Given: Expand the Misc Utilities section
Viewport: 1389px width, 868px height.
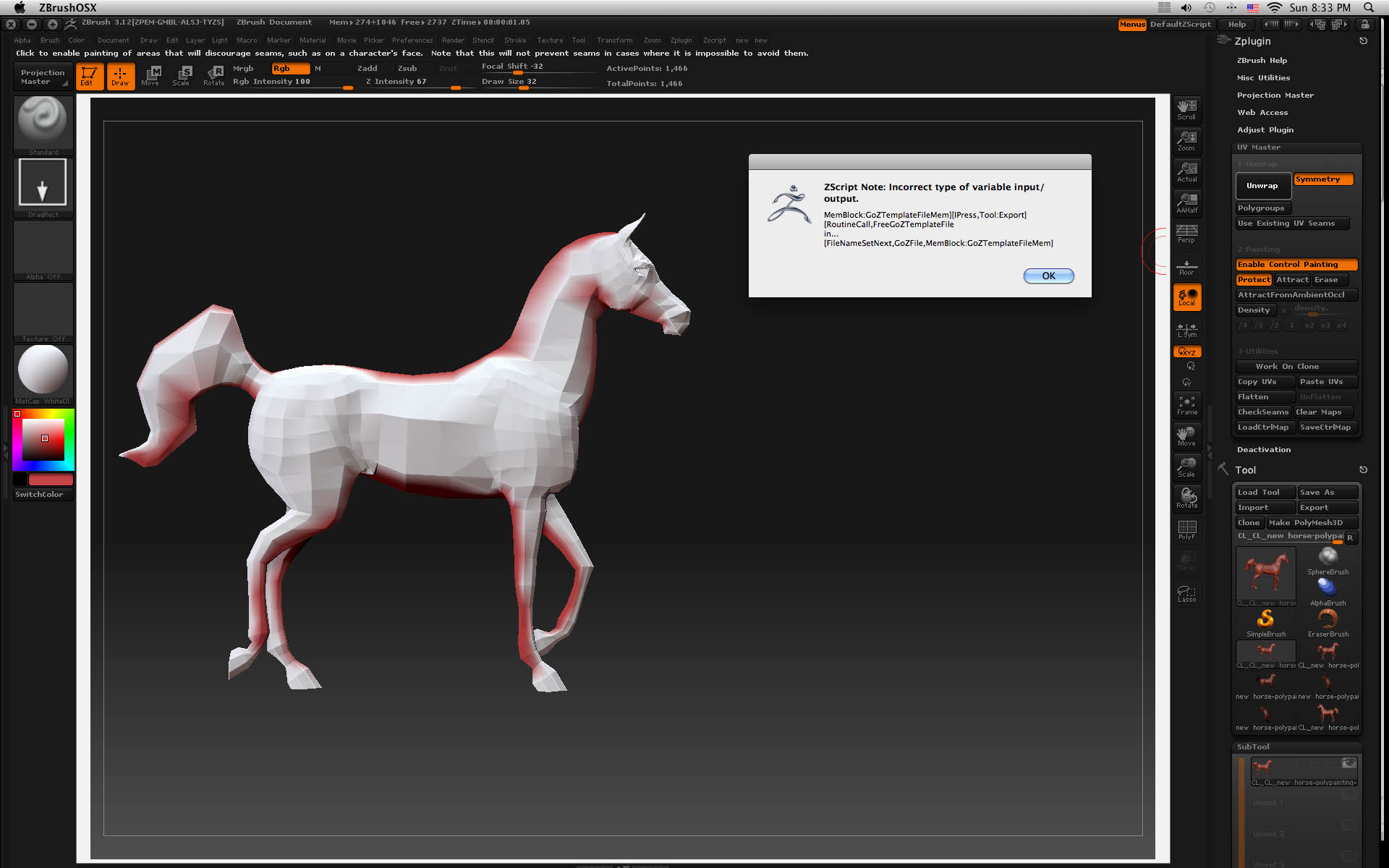Looking at the screenshot, I should point(1263,78).
